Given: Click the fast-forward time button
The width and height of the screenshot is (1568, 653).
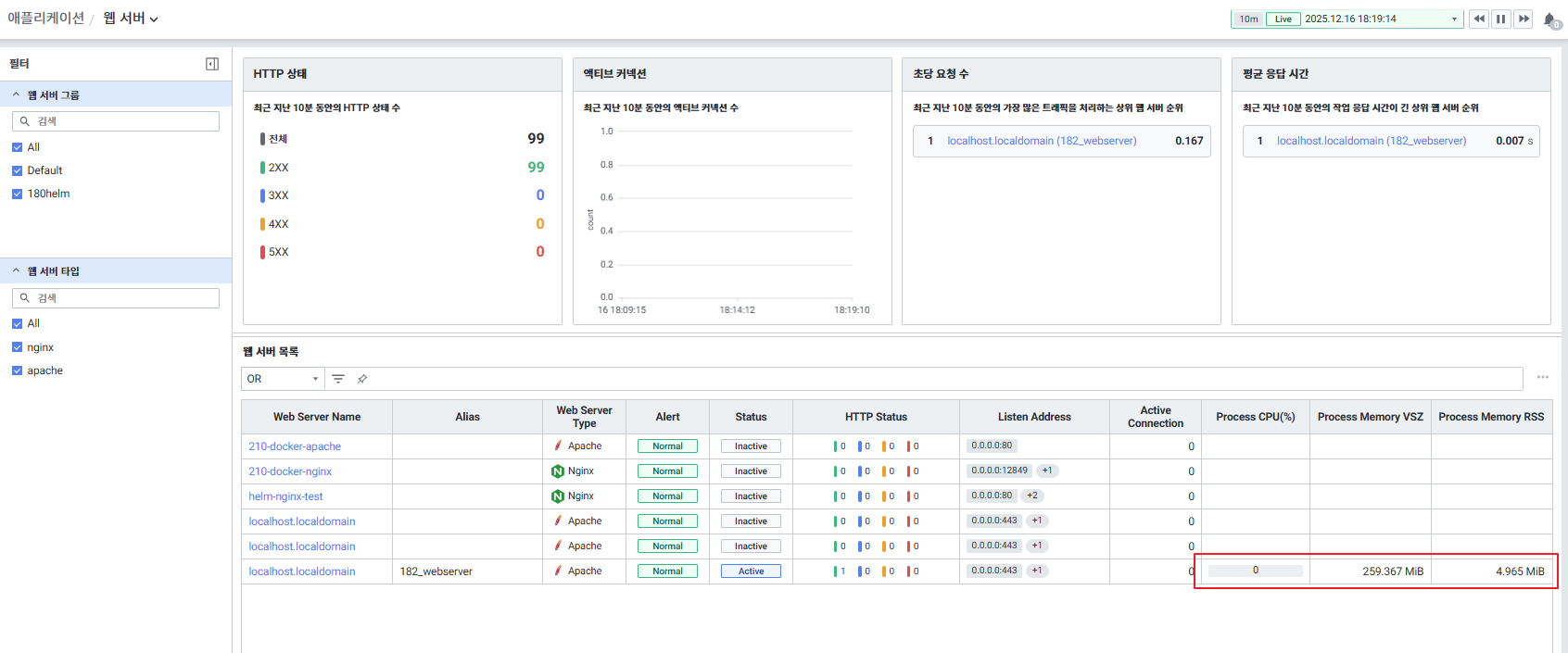Looking at the screenshot, I should pos(1524,19).
